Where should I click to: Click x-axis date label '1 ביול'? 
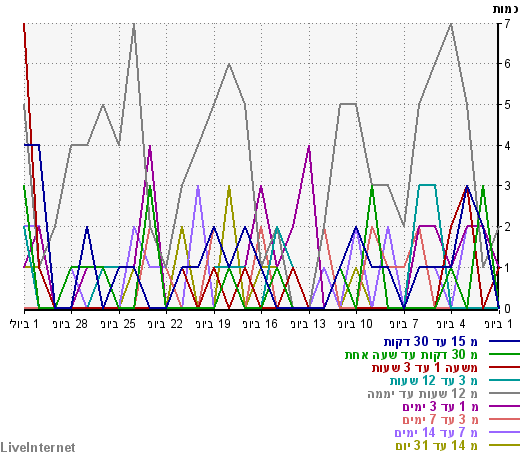(x=24, y=324)
